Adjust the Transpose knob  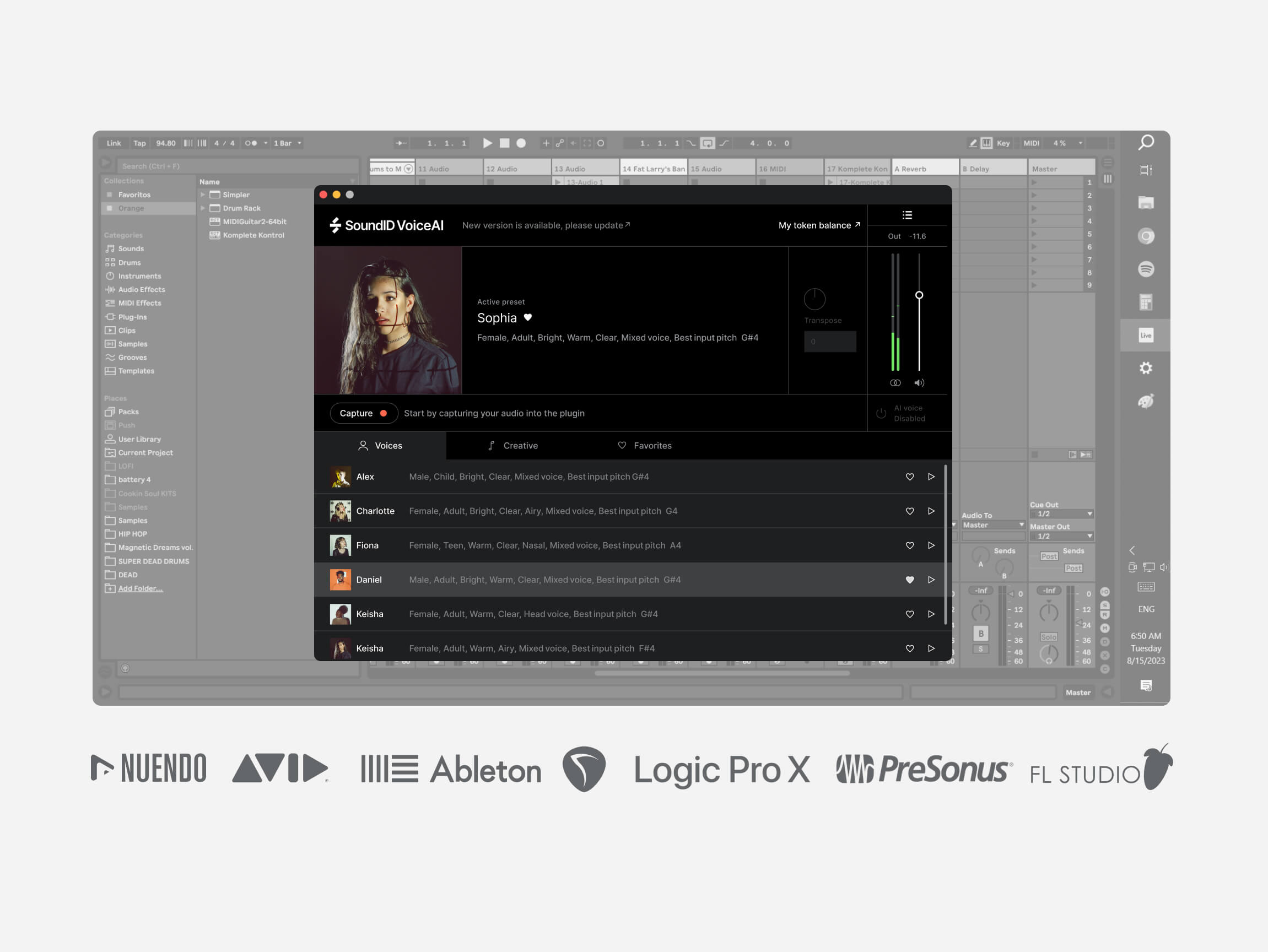pos(814,299)
